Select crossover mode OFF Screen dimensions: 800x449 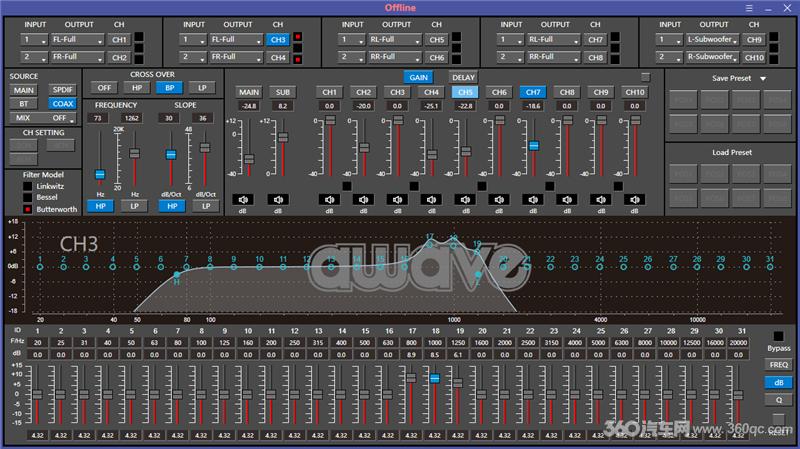(x=105, y=88)
